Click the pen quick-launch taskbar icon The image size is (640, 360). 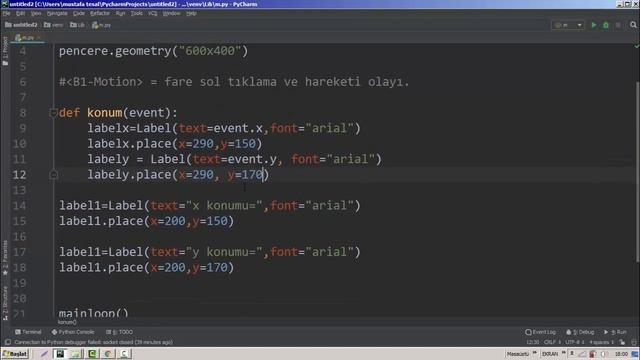click(x=44, y=353)
